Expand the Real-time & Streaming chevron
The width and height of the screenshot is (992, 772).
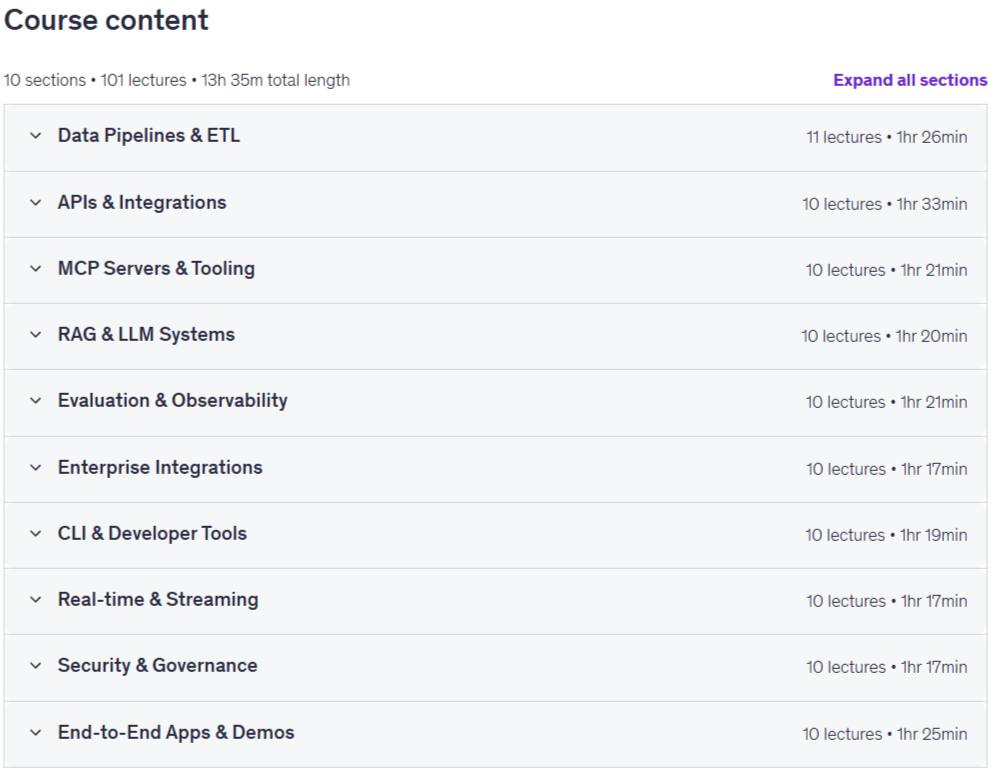[x=35, y=600]
